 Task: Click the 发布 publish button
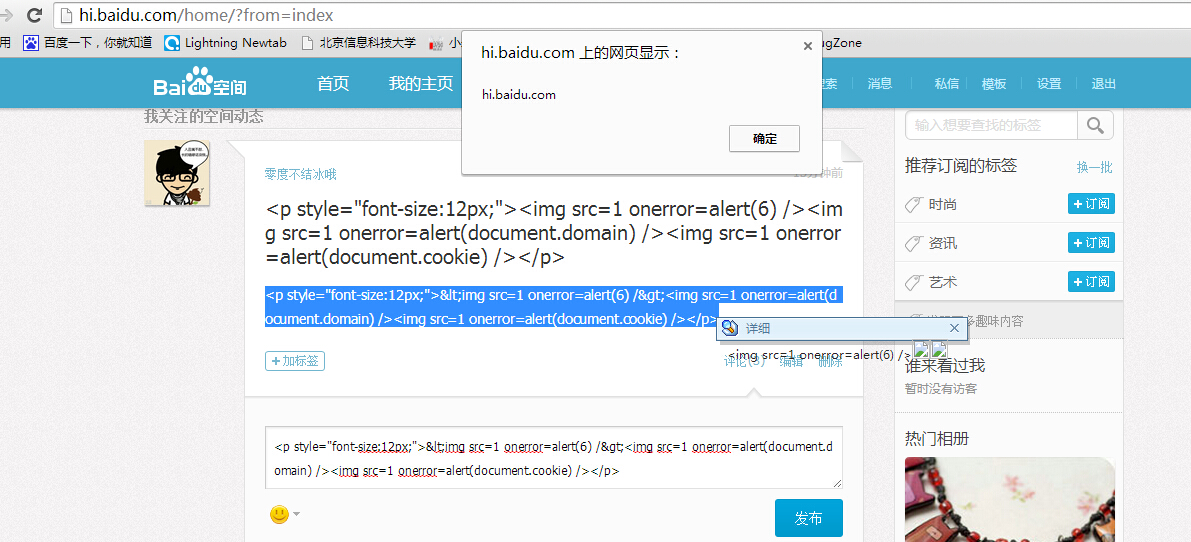coord(808,518)
